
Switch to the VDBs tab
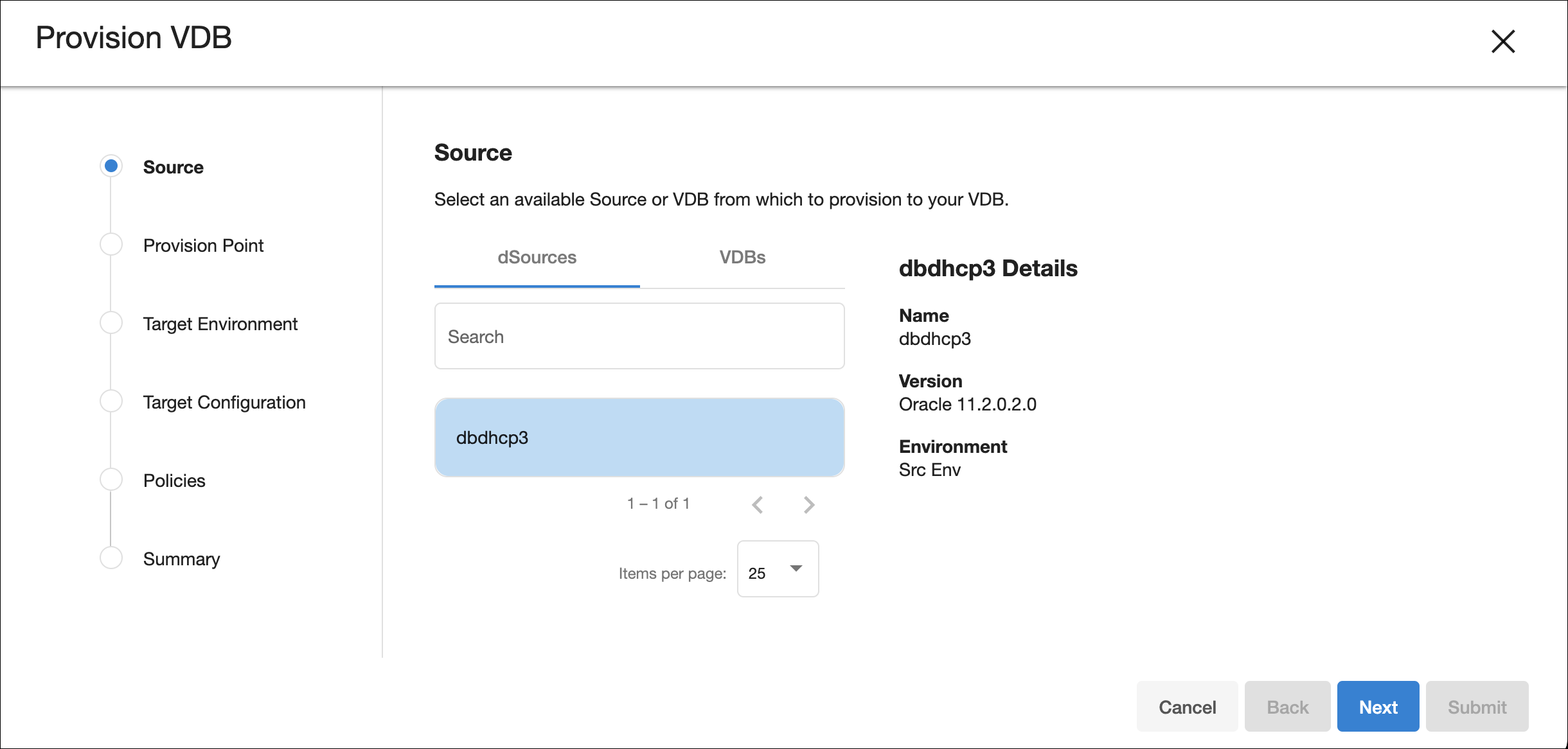click(x=742, y=258)
